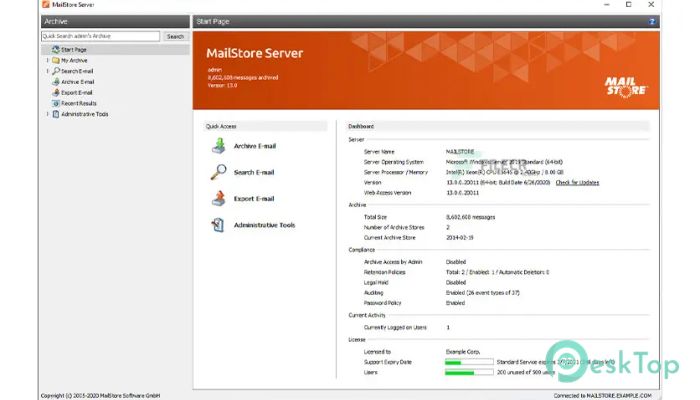Click the Password Policy label
The height and width of the screenshot is (400, 700).
coord(382,303)
